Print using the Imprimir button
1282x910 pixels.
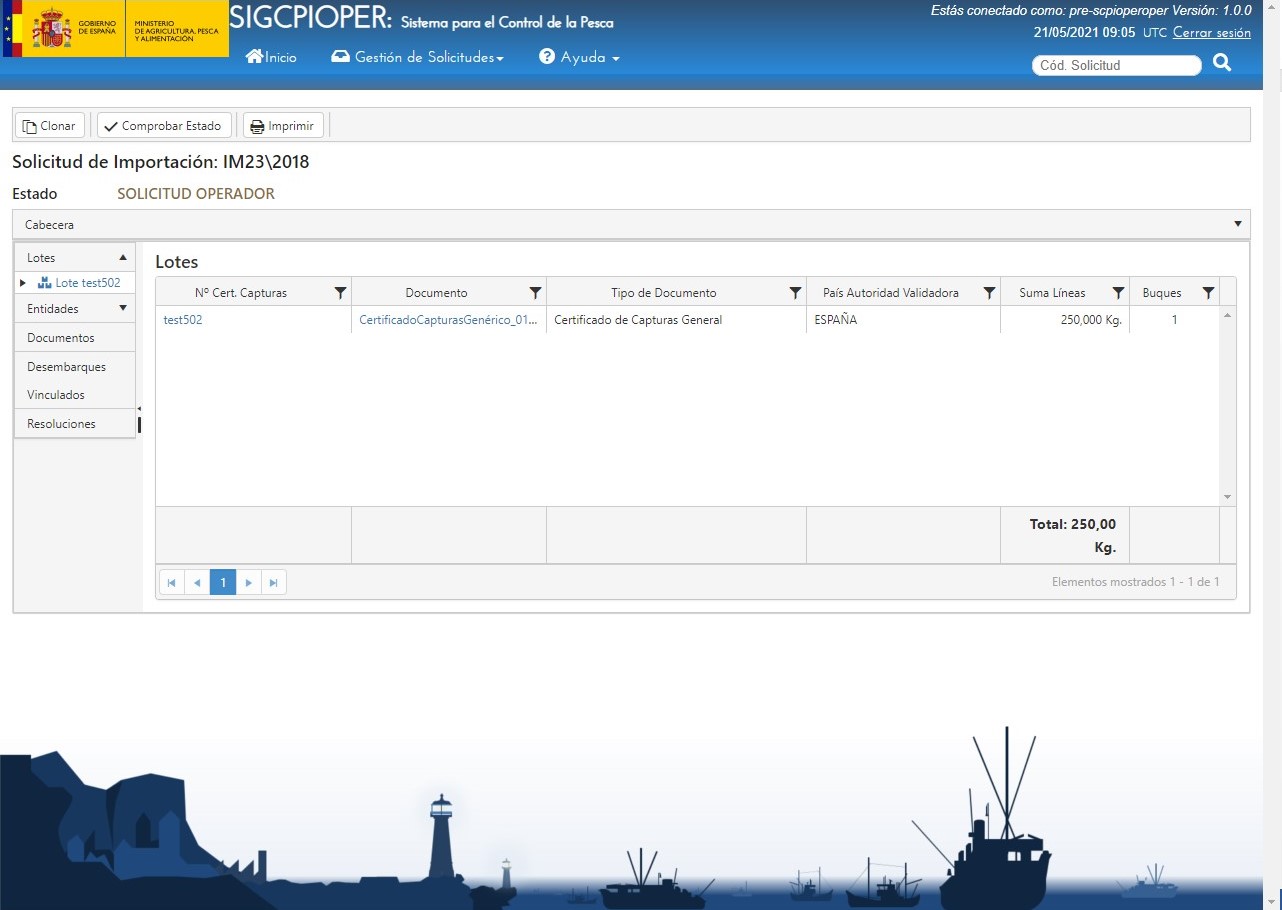283,126
